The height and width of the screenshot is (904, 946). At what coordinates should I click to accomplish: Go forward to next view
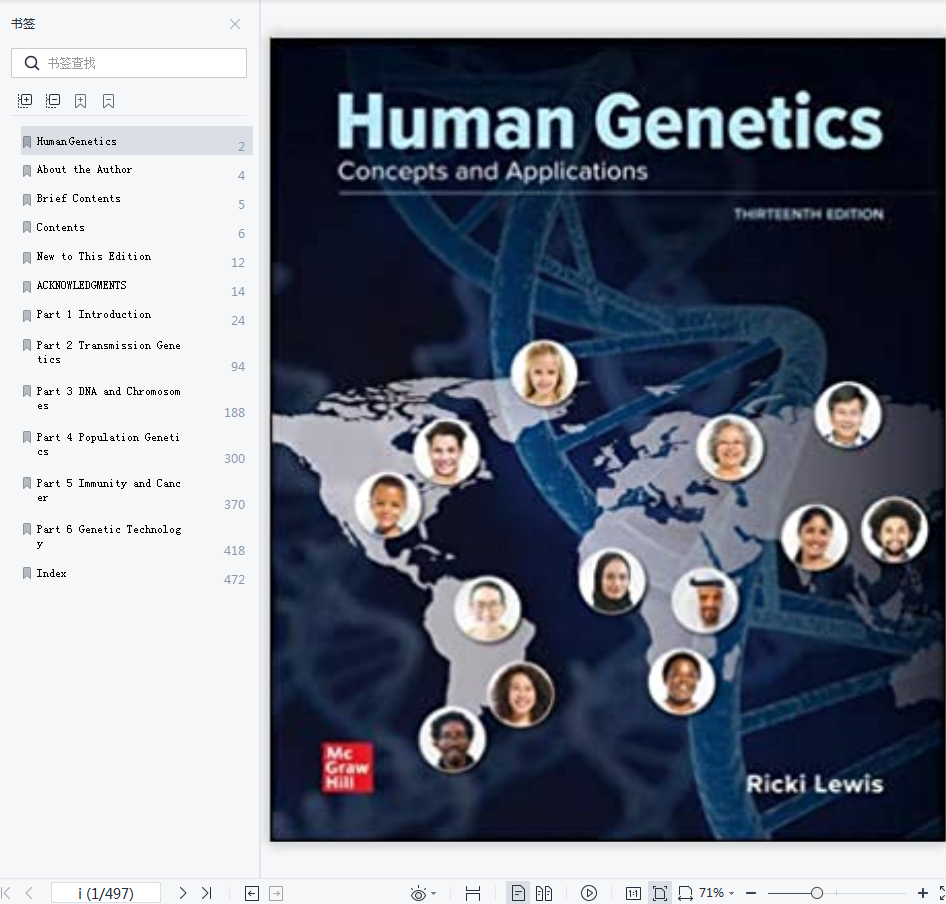tap(276, 894)
